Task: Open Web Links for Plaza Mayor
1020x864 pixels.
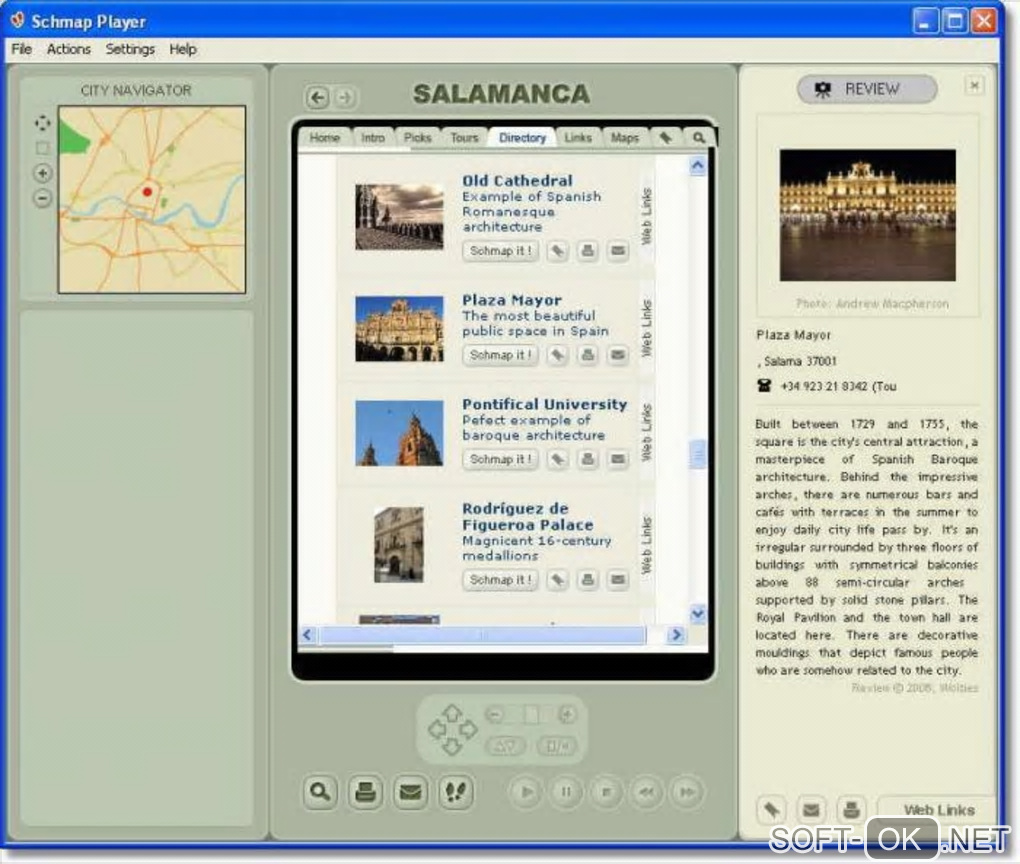Action: pyautogui.click(x=647, y=328)
